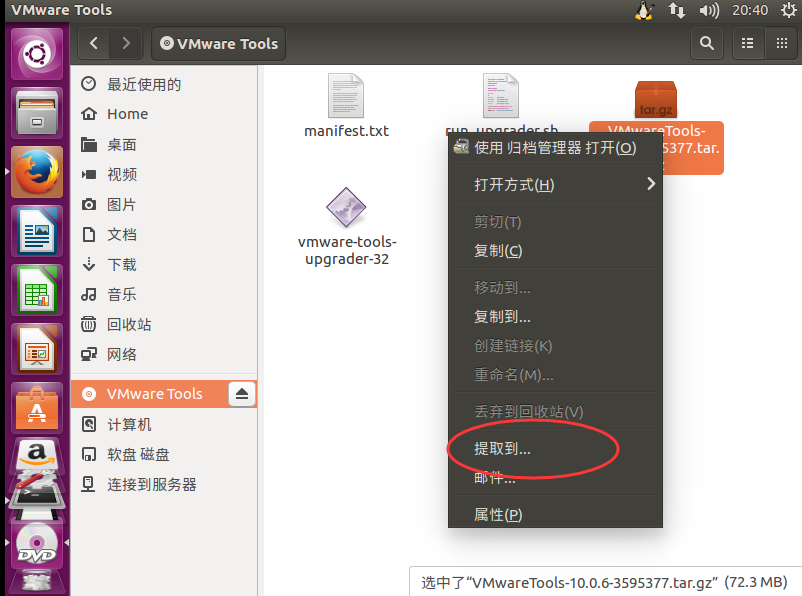
Task: Launch LibreOffice Writer from the dock
Action: [37, 231]
